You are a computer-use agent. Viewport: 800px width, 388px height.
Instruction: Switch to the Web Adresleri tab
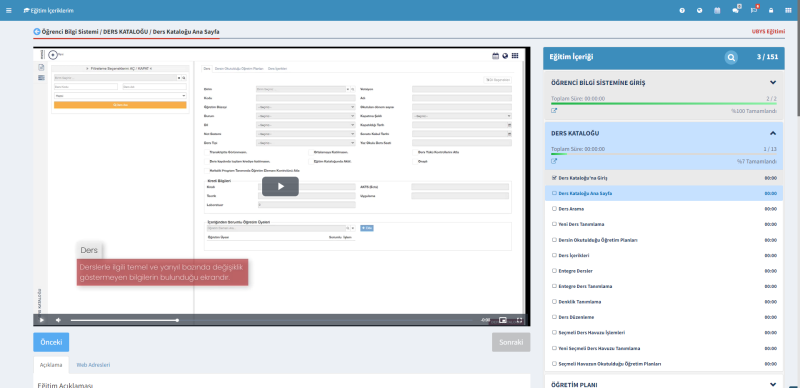click(93, 365)
